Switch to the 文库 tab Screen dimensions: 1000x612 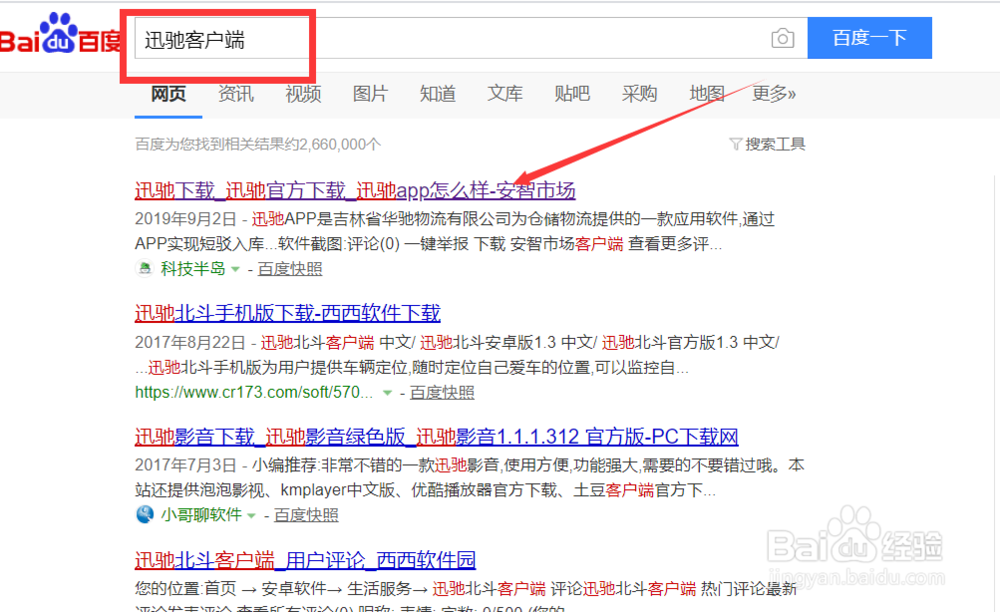[505, 94]
